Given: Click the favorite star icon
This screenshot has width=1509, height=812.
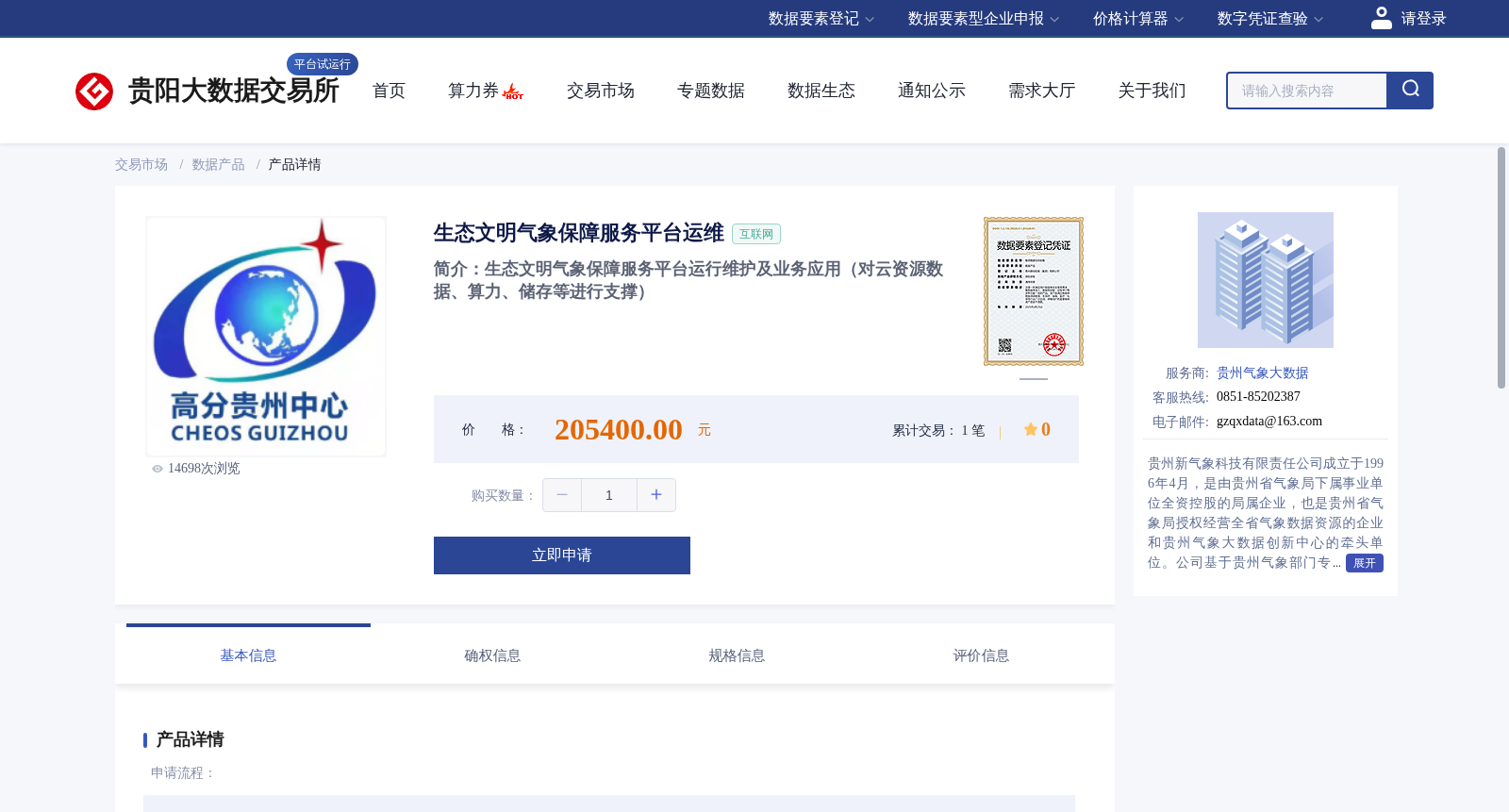Looking at the screenshot, I should click(1031, 429).
